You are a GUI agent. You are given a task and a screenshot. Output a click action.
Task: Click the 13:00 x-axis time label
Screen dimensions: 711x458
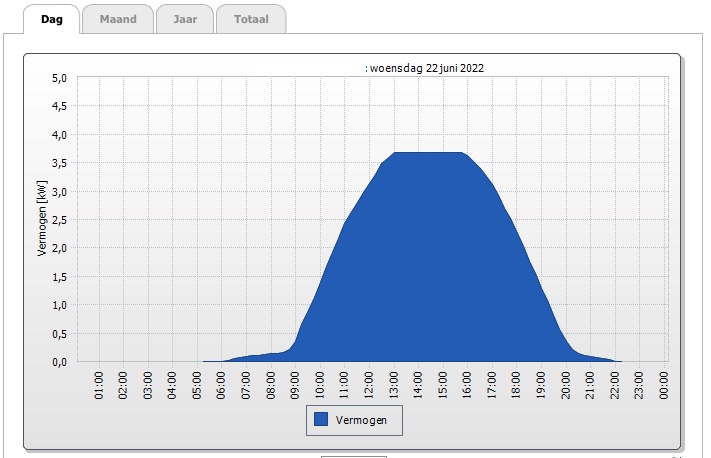tap(393, 385)
